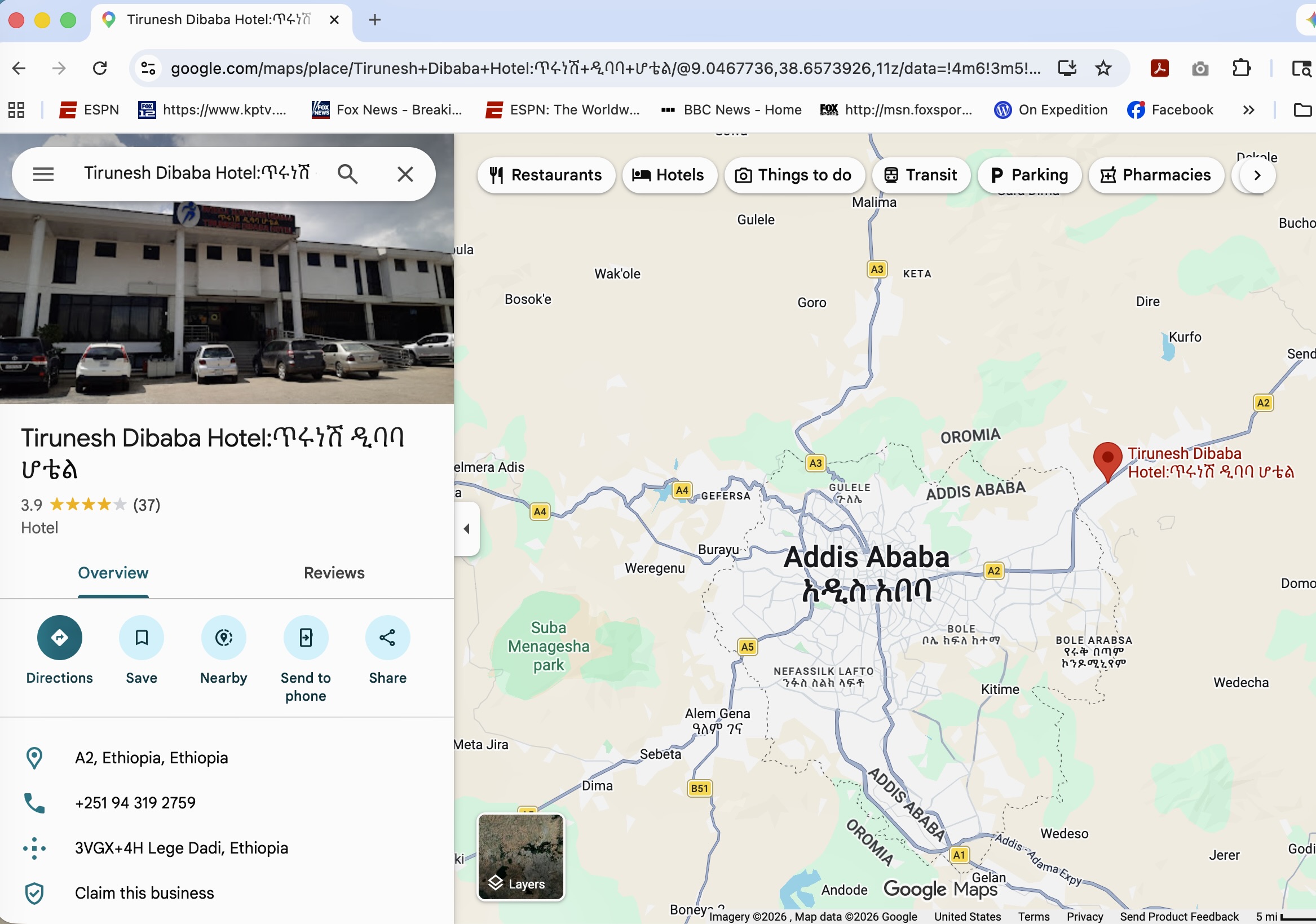Filter the map by Restaurants
This screenshot has height=924, width=1316.
pos(546,175)
